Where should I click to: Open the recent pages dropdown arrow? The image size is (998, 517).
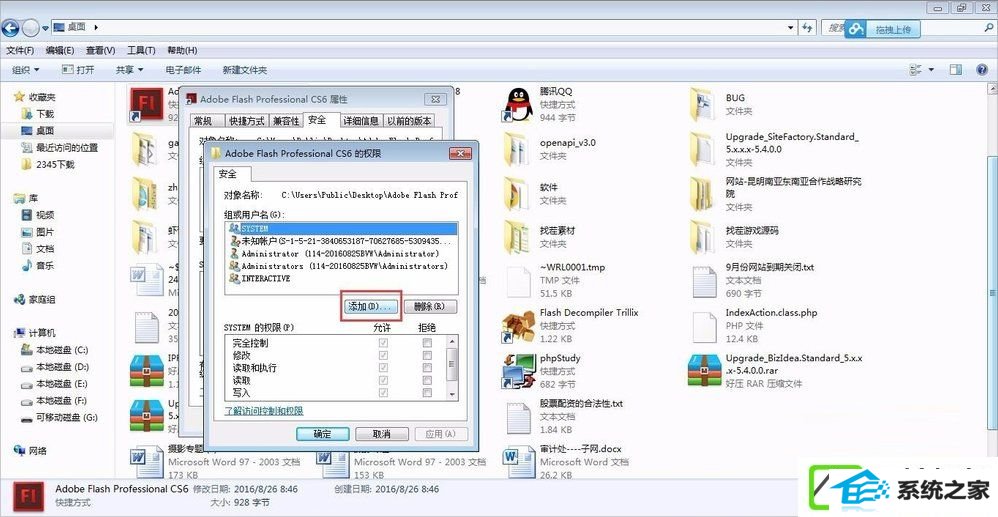pos(45,28)
